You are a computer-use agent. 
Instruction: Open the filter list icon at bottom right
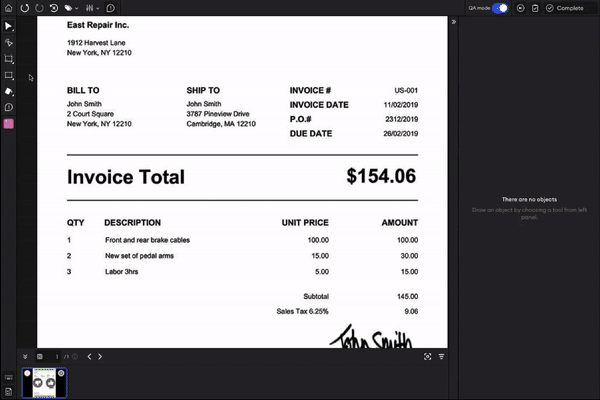coord(441,357)
